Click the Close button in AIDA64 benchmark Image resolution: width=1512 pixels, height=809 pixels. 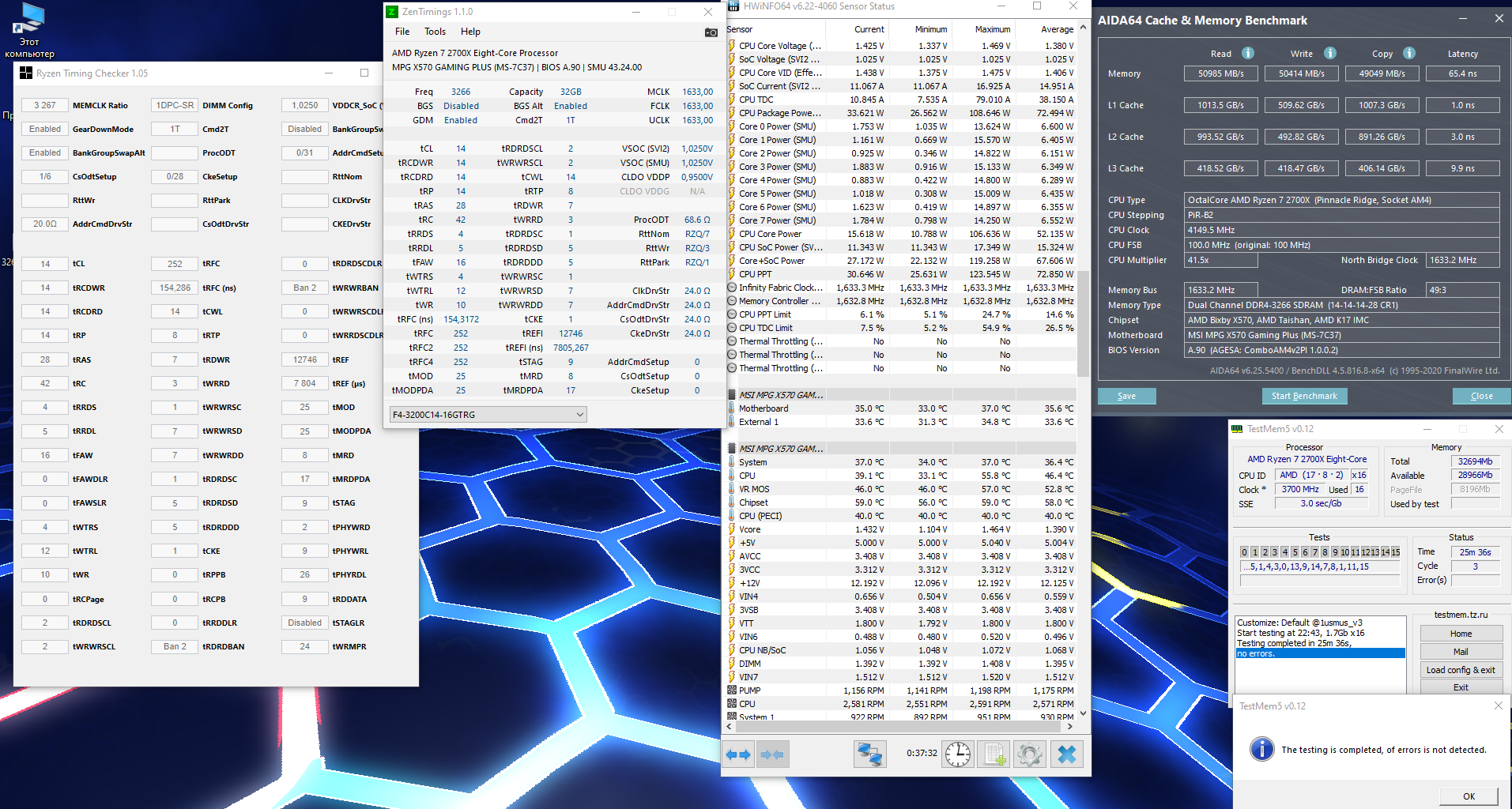pos(1482,396)
